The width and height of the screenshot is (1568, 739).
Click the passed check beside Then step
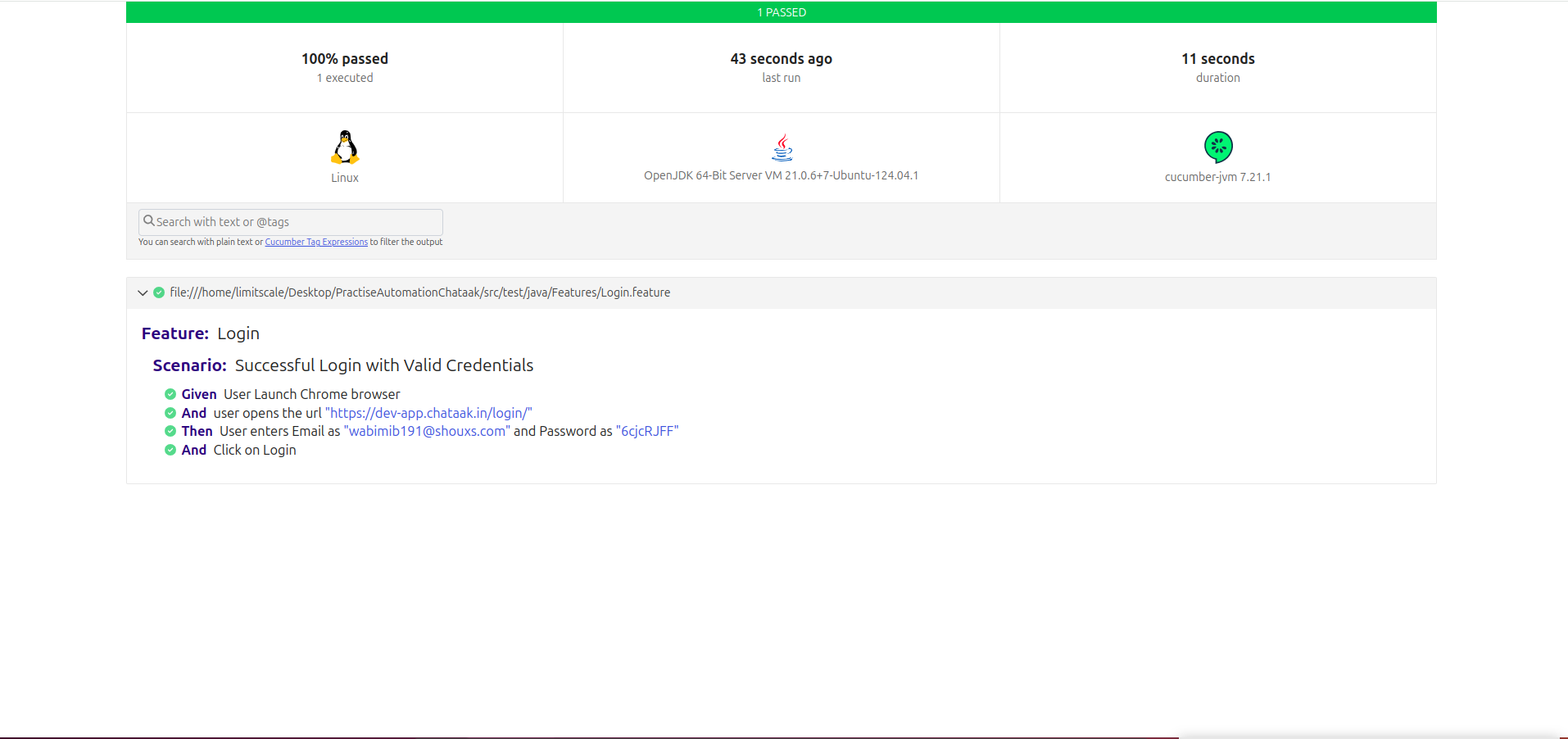(170, 431)
